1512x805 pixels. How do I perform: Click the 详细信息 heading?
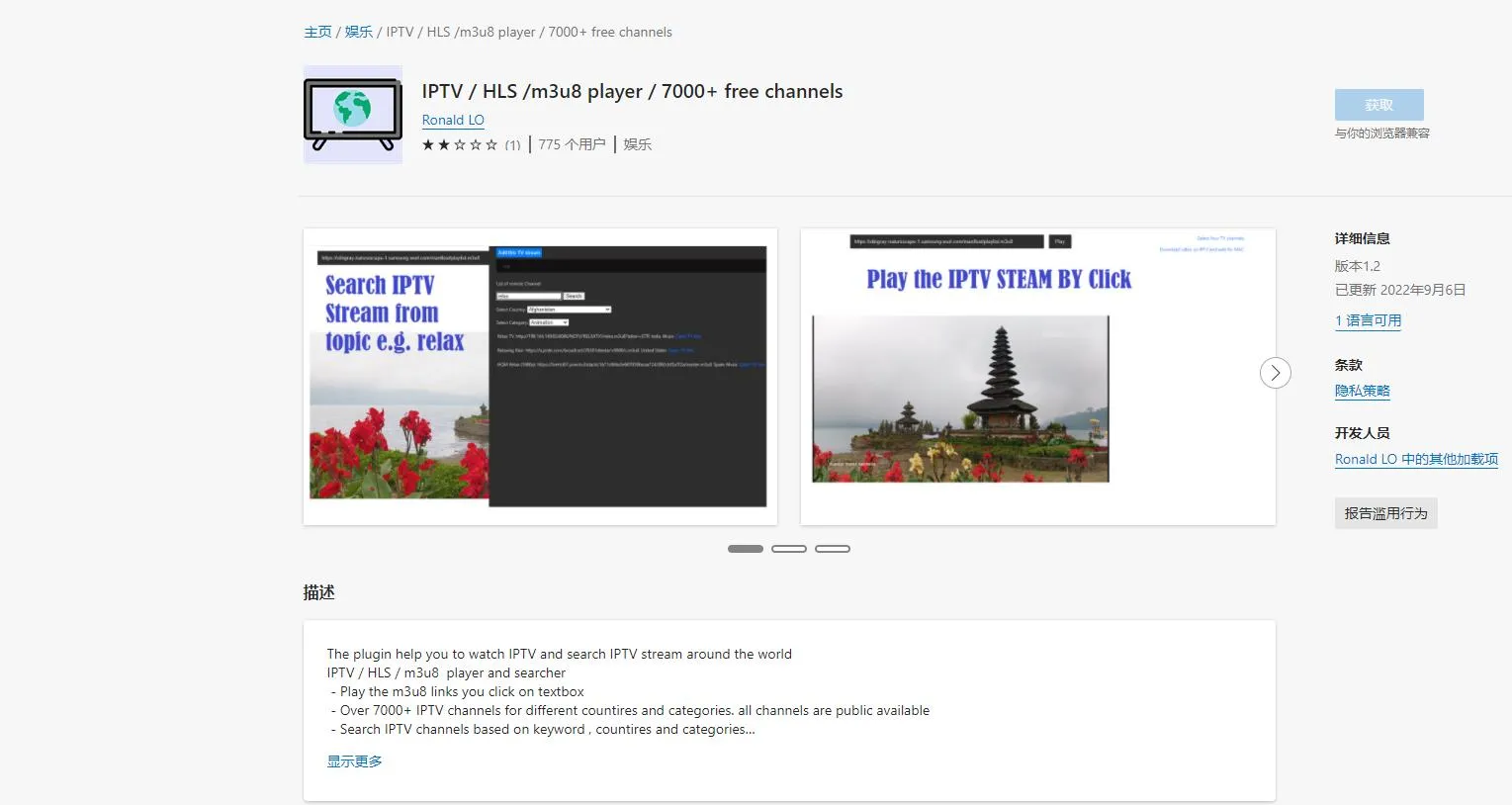coord(1363,238)
